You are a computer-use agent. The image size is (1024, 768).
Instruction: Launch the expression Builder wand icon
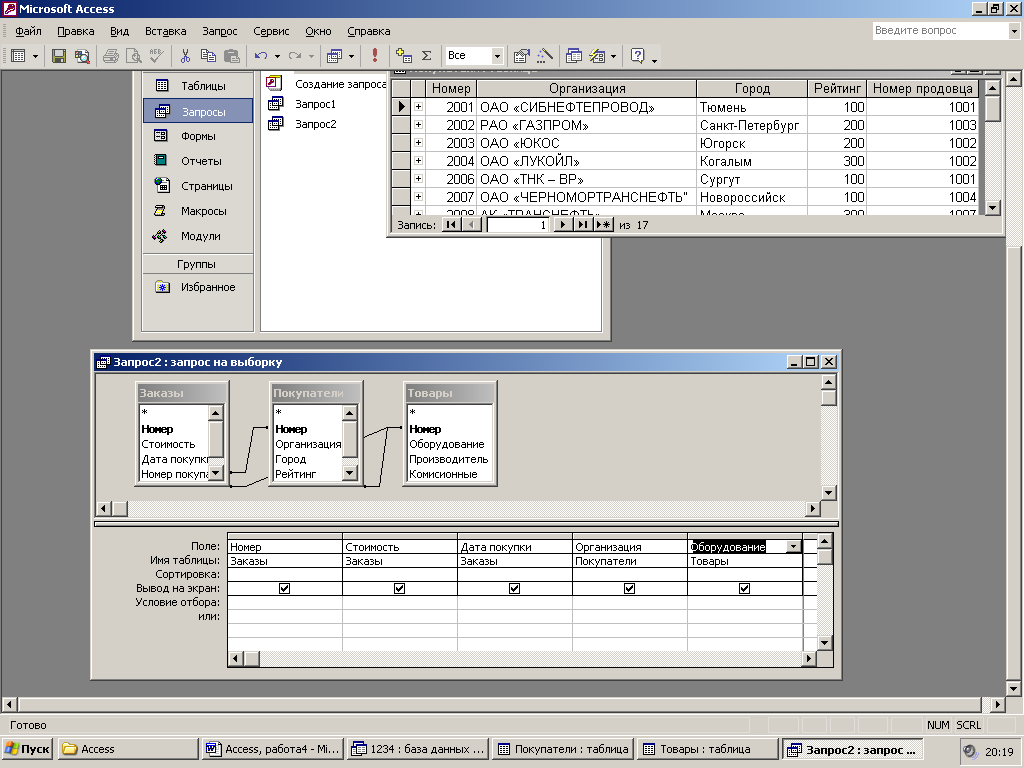click(x=545, y=56)
